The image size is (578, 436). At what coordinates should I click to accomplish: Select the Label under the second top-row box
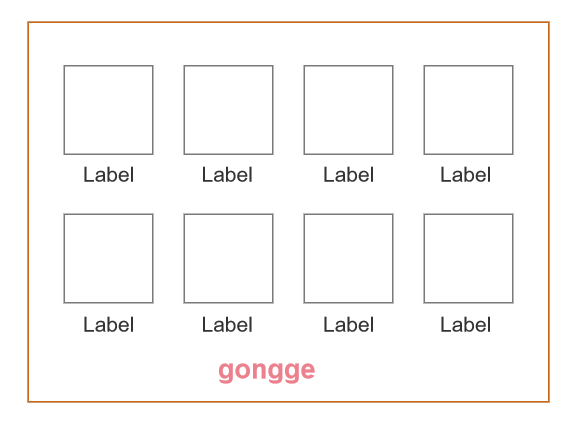coord(227,175)
